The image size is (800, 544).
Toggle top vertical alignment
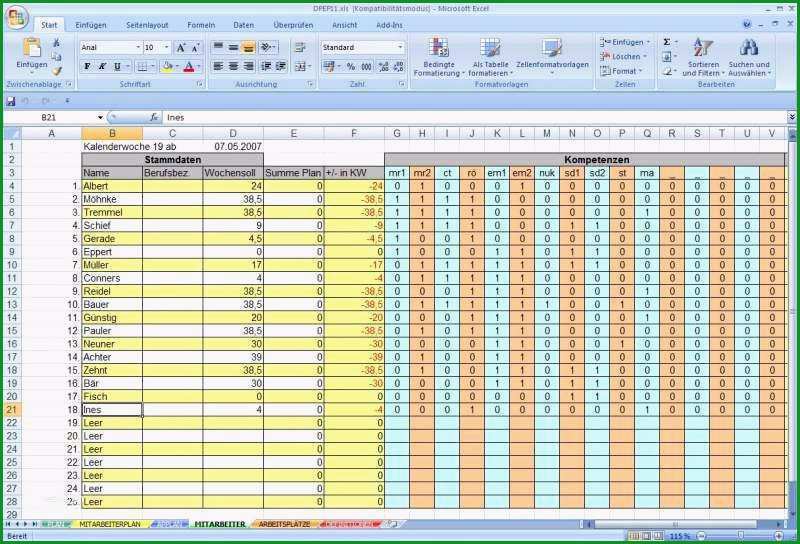[x=218, y=47]
